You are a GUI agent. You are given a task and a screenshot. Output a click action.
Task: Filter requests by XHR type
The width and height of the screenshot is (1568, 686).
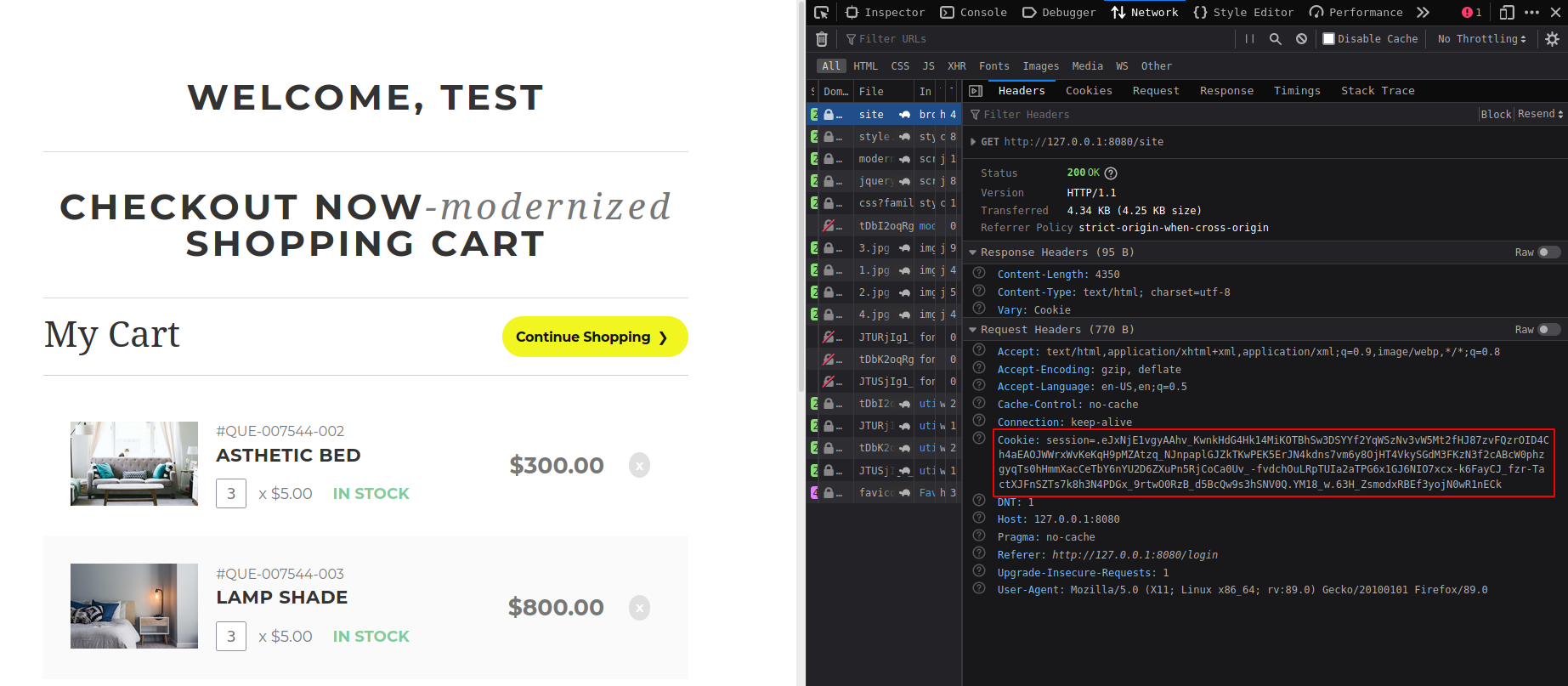(956, 66)
